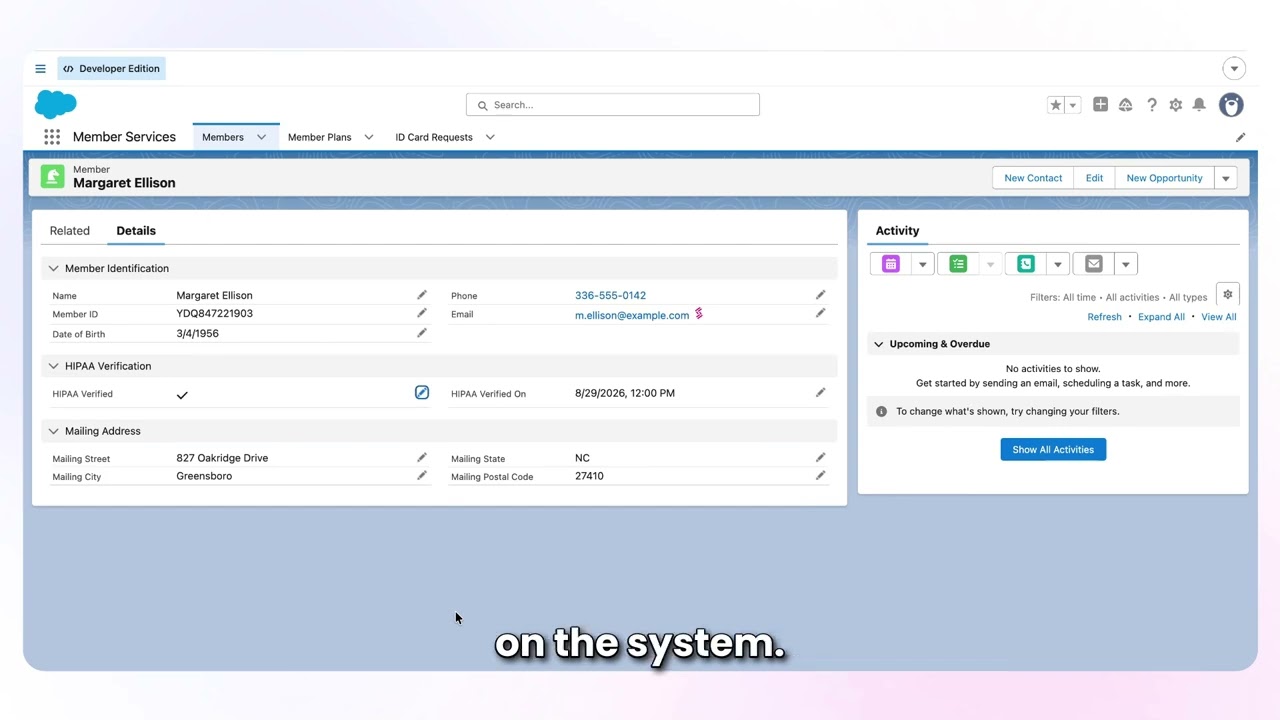The image size is (1280, 720).
Task: Open the more actions dropdown beside New Opportunity
Action: click(1226, 178)
